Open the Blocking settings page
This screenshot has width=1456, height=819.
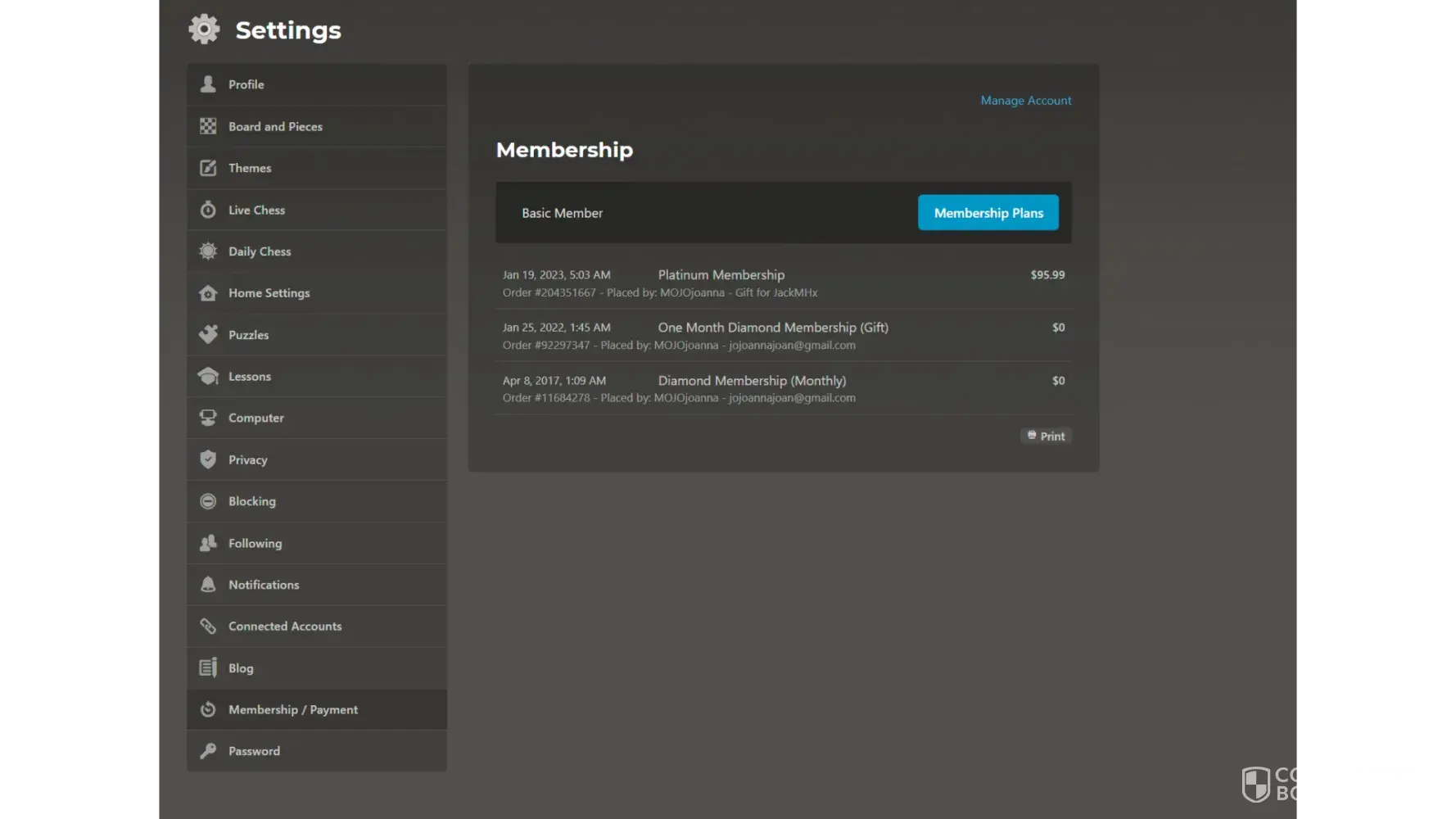click(251, 501)
